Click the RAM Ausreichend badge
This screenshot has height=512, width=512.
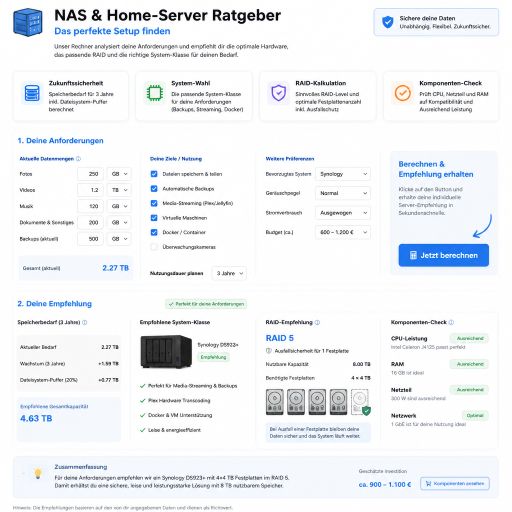[x=469, y=364]
